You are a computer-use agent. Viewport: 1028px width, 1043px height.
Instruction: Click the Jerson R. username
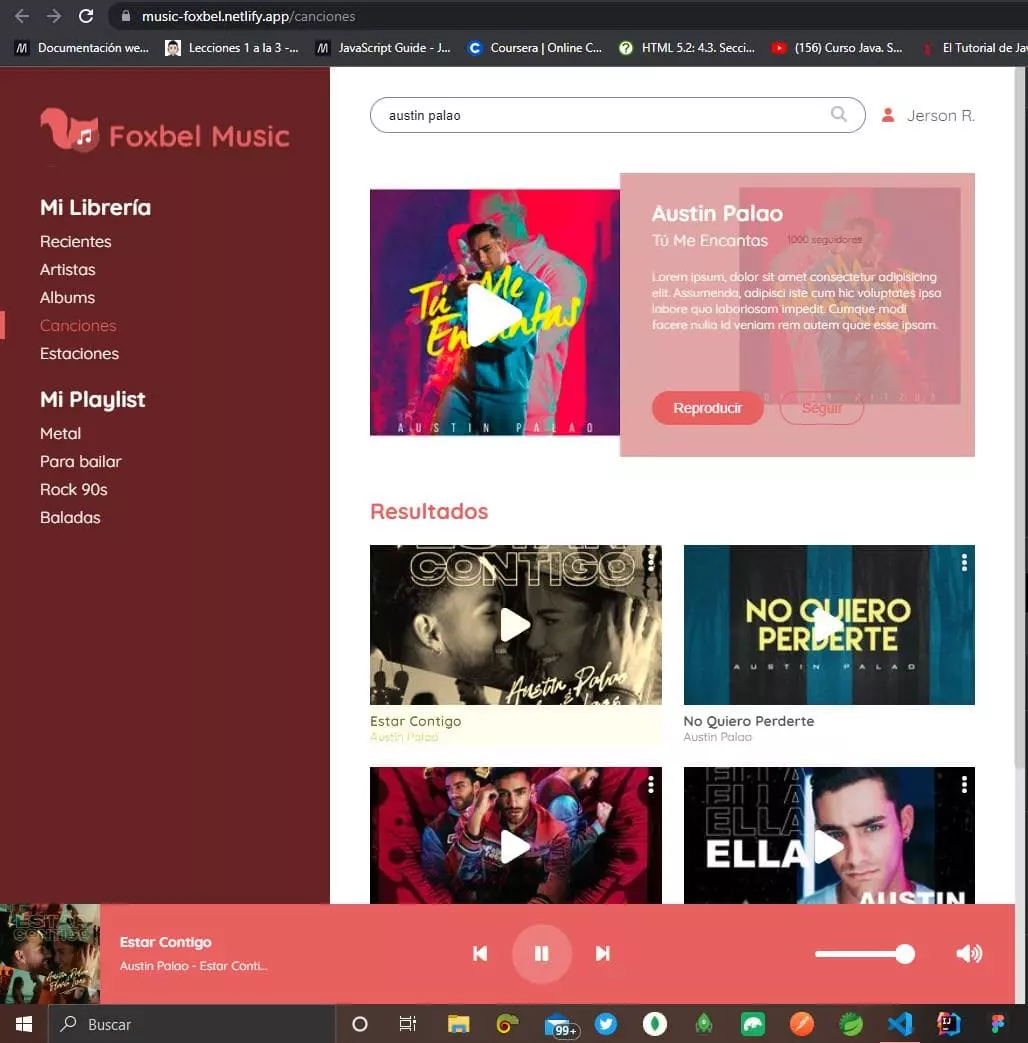point(941,116)
